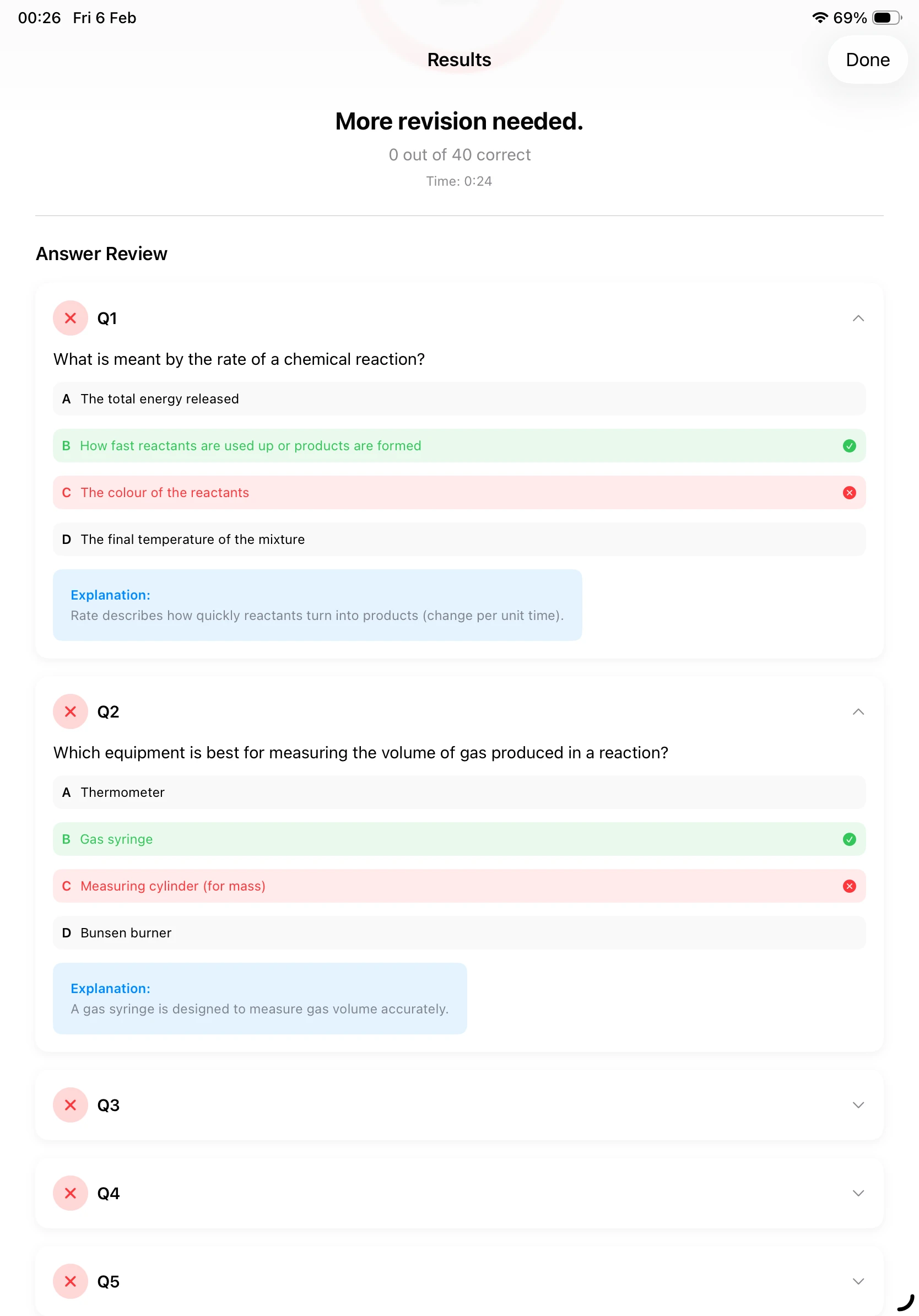Screen dimensions: 919x1316
Task: Click the red X status icon beside Q2
Action: (70, 712)
